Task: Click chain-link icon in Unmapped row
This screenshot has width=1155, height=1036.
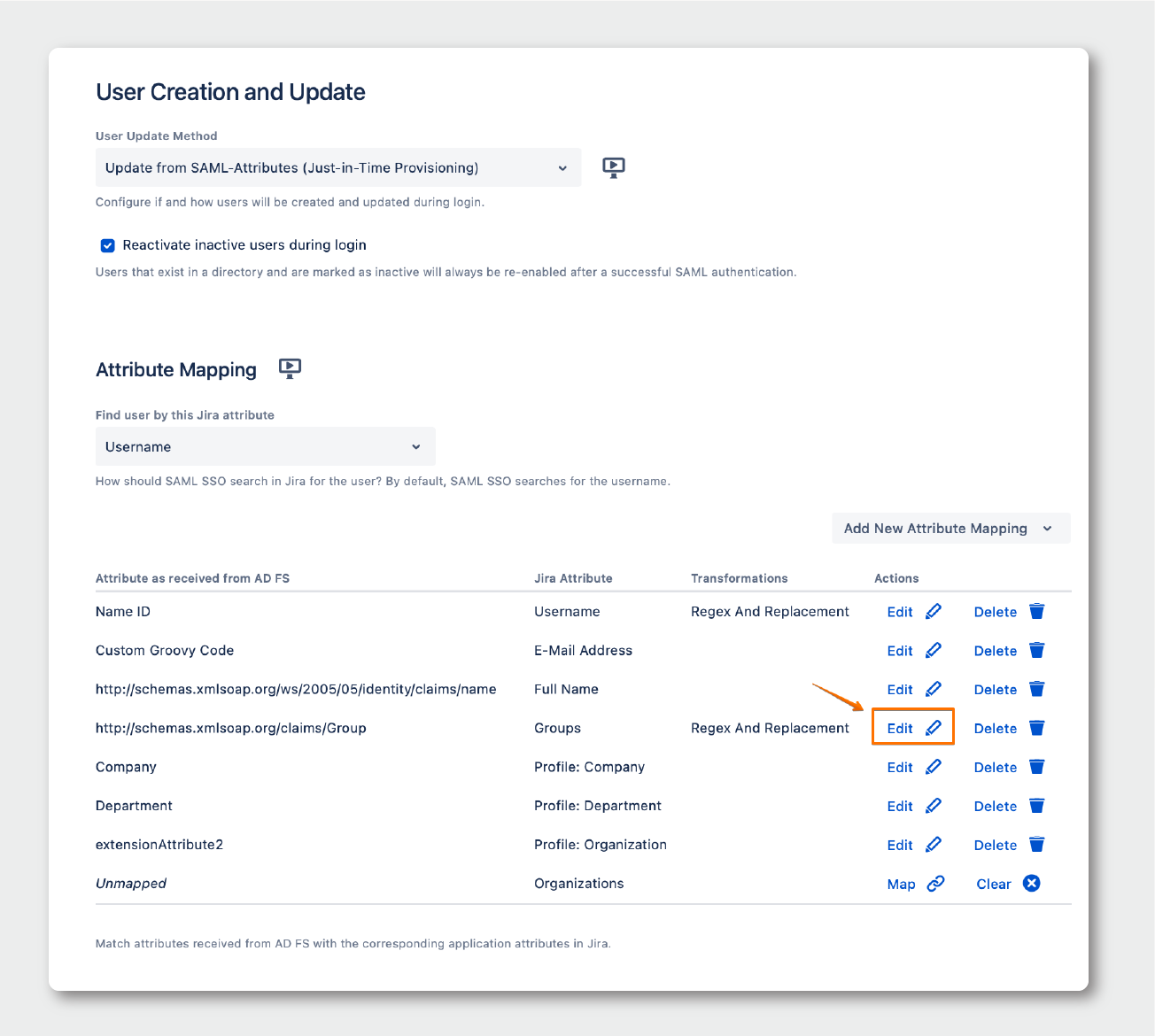Action: [x=936, y=884]
